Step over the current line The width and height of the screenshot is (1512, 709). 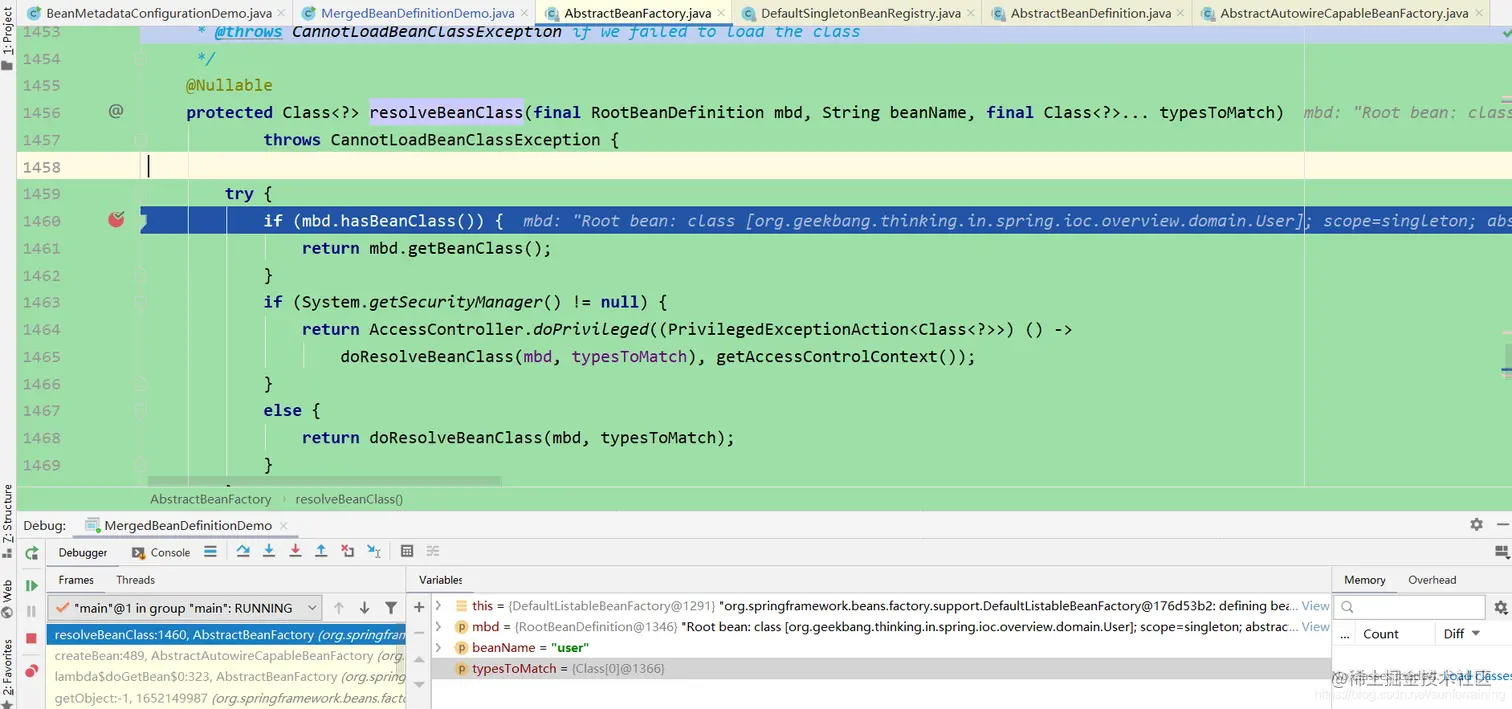coord(243,551)
